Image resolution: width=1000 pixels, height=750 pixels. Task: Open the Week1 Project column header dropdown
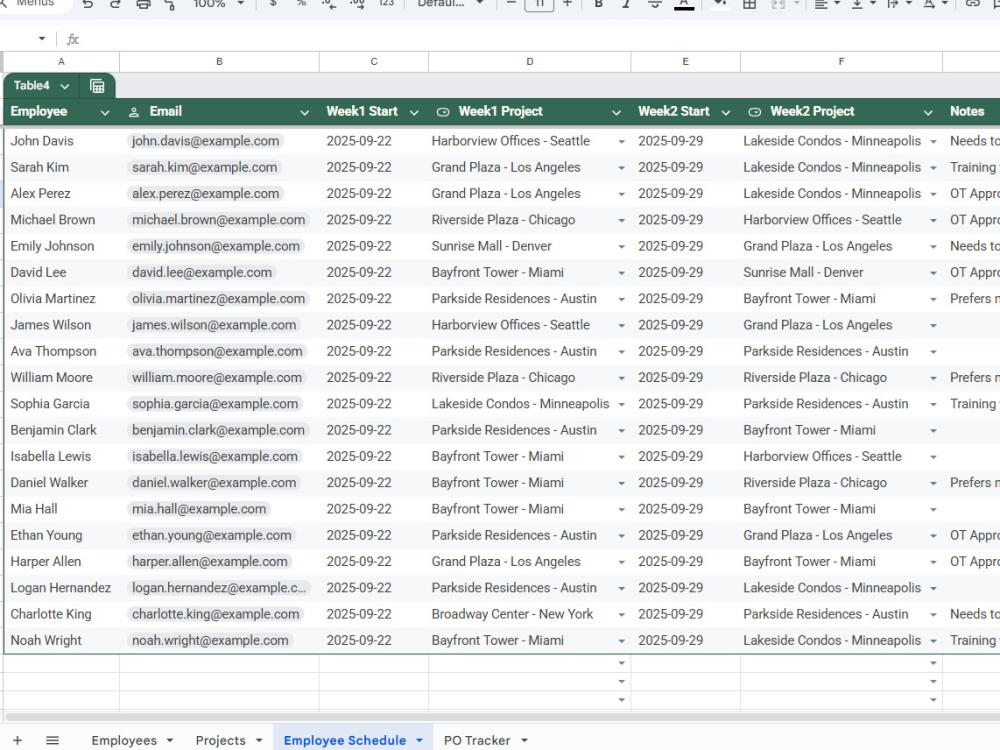click(616, 112)
